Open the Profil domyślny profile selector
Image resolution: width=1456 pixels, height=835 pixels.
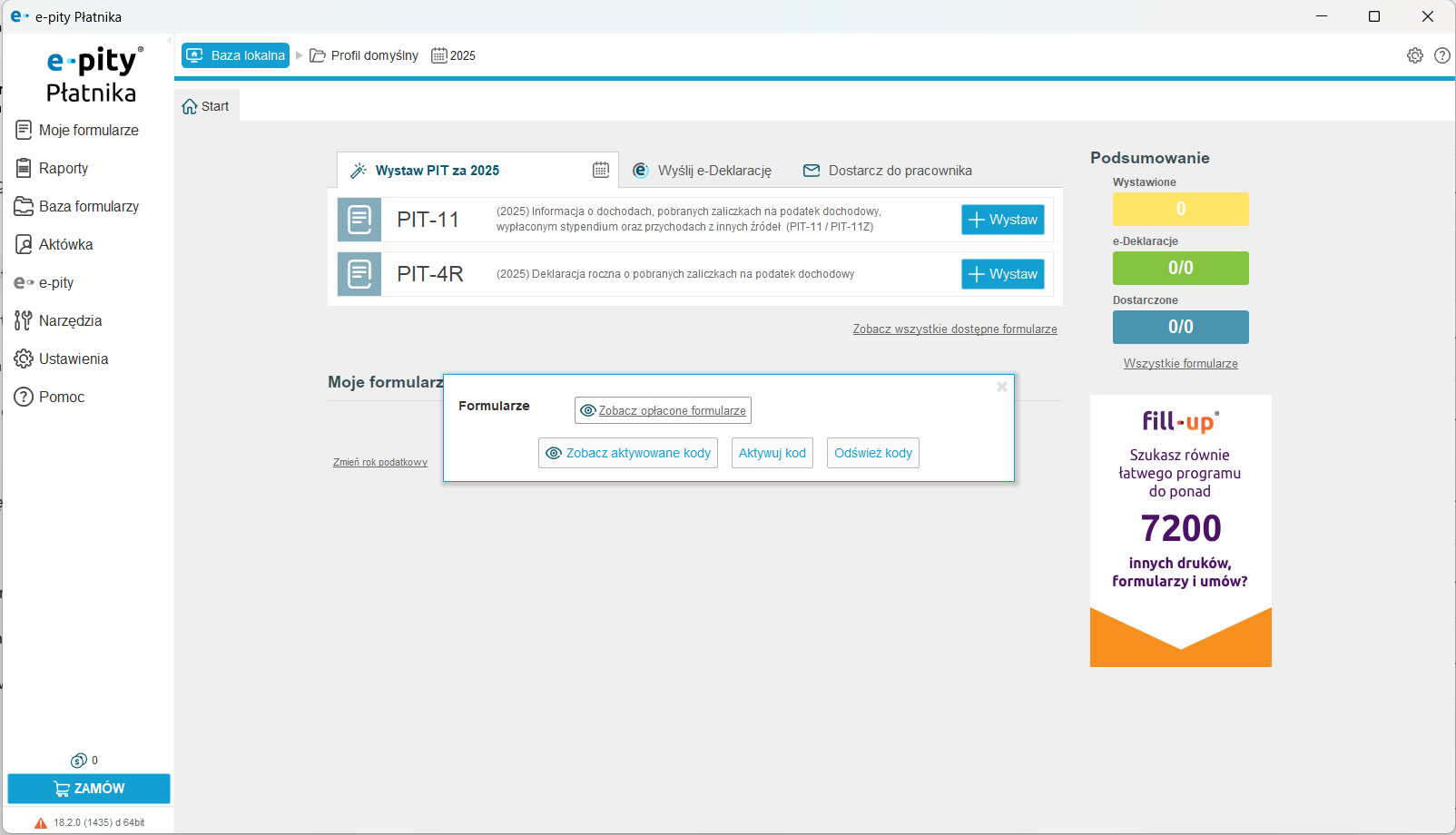[x=365, y=55]
